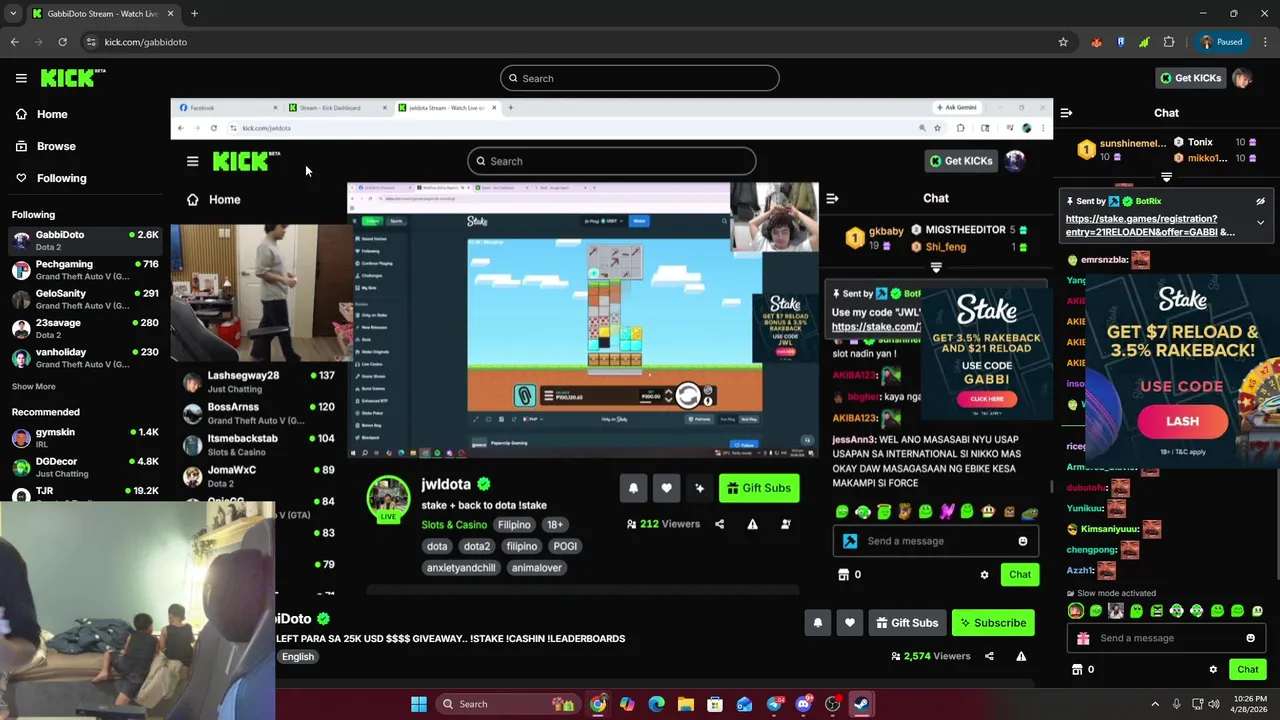Collapse the chat panel with the arrow icon
The width and height of the screenshot is (1280, 720).
click(1066, 113)
